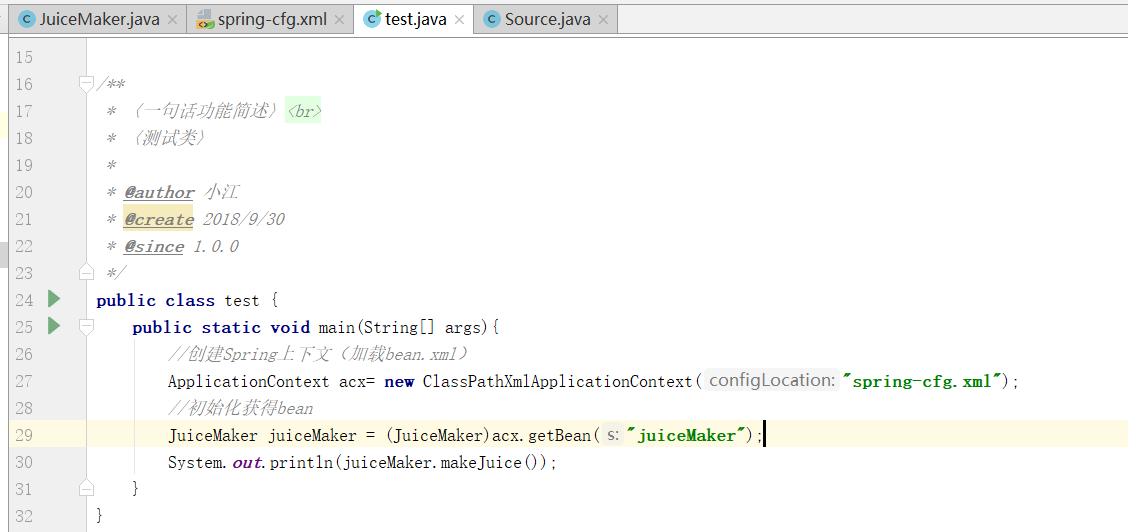Click the getBean method call
This screenshot has height=532, width=1128.
560,435
